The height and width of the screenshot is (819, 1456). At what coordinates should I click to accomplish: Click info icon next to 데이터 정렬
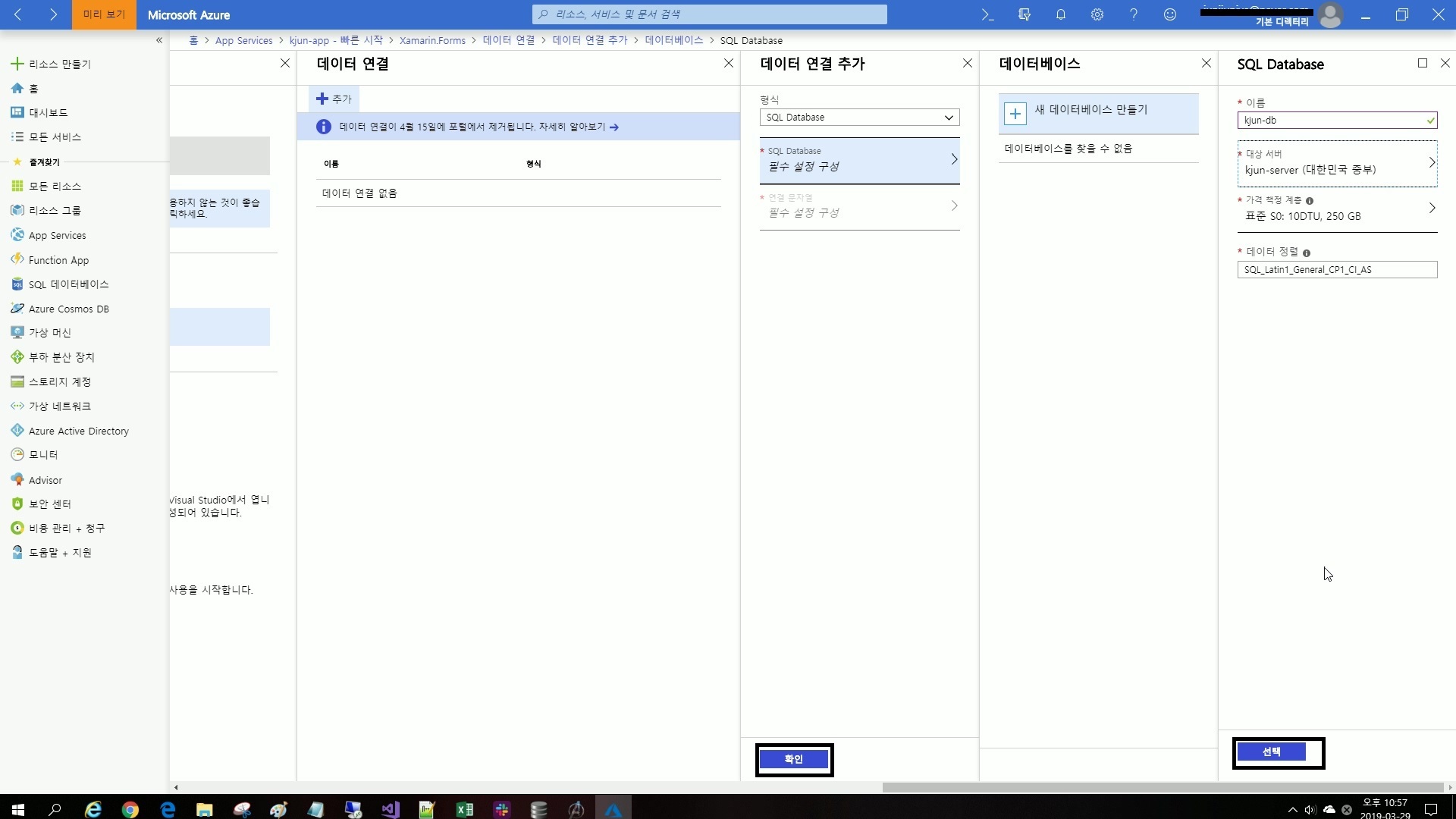click(x=1307, y=253)
